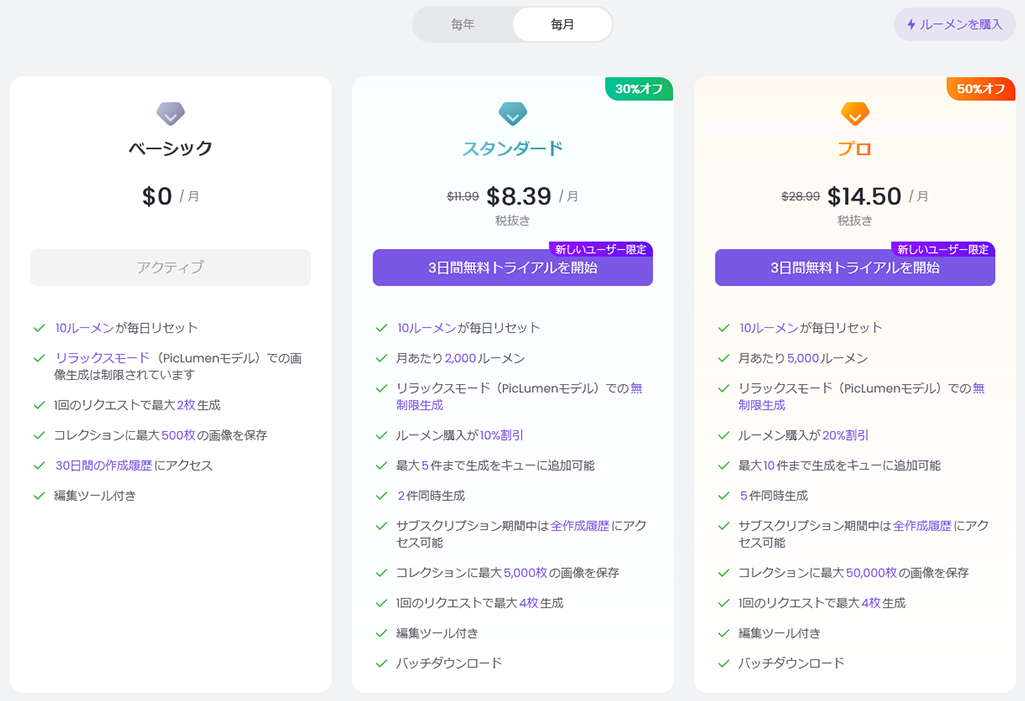Click the 30日間の作成履歴 link in Basic
The height and width of the screenshot is (701, 1025).
(103, 466)
